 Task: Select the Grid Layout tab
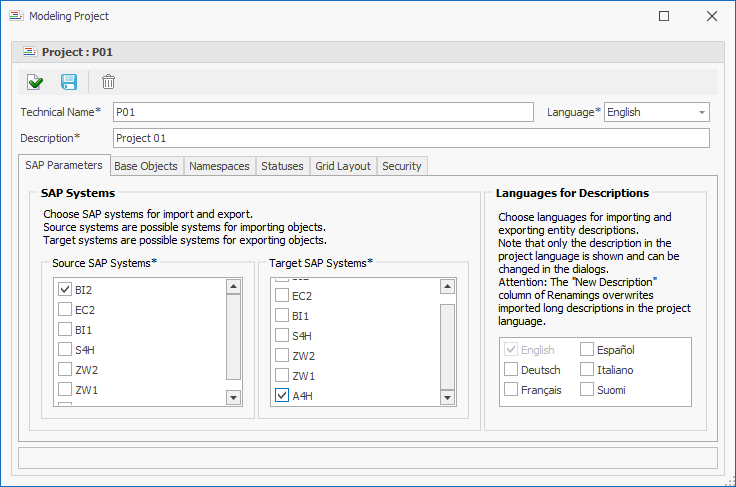[x=343, y=166]
